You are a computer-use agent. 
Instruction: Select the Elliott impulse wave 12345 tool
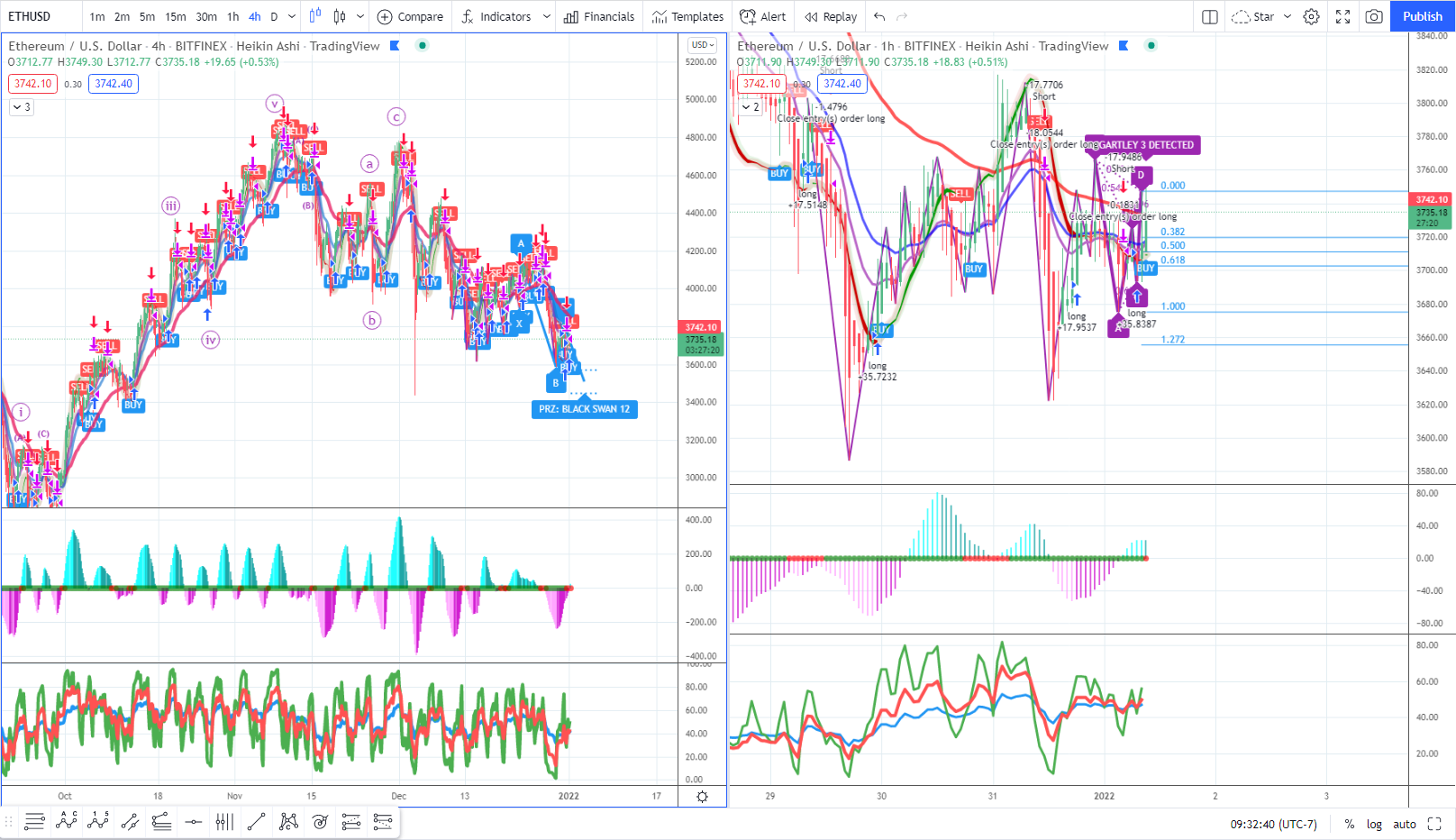point(98,821)
